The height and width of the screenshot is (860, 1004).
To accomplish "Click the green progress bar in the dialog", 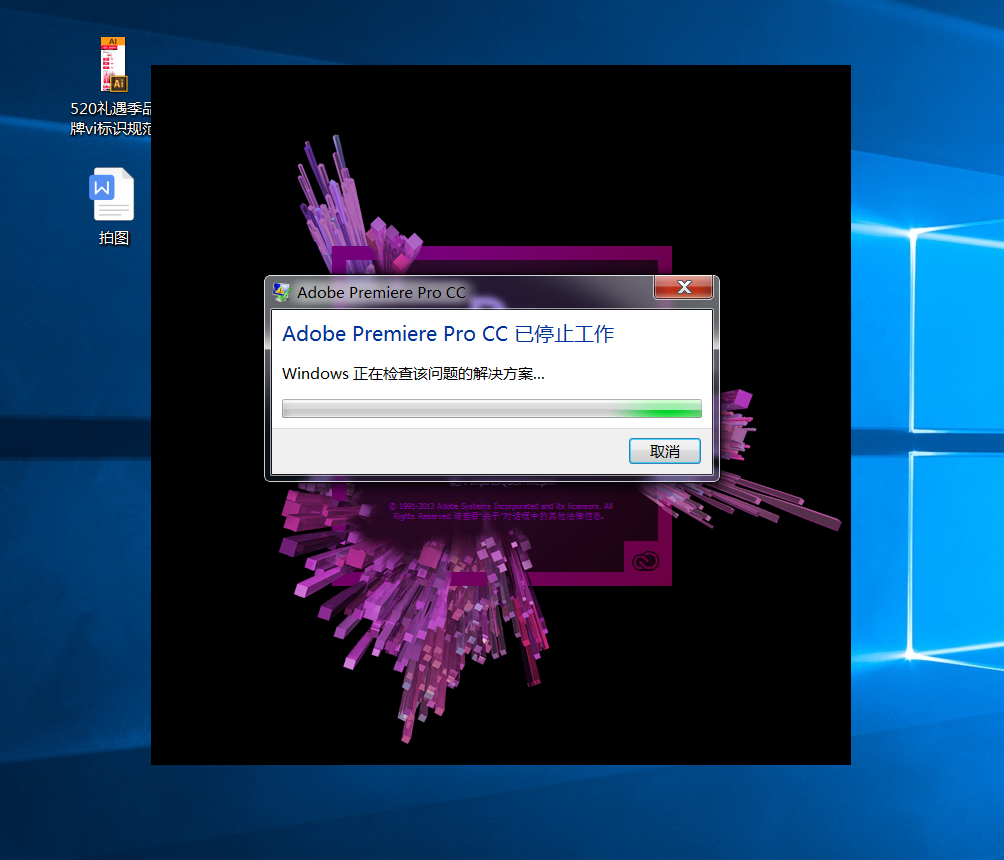I will point(492,409).
